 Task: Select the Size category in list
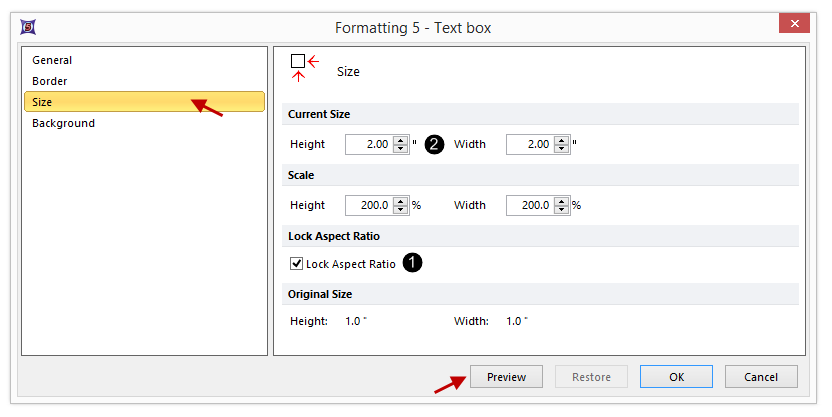(43, 102)
